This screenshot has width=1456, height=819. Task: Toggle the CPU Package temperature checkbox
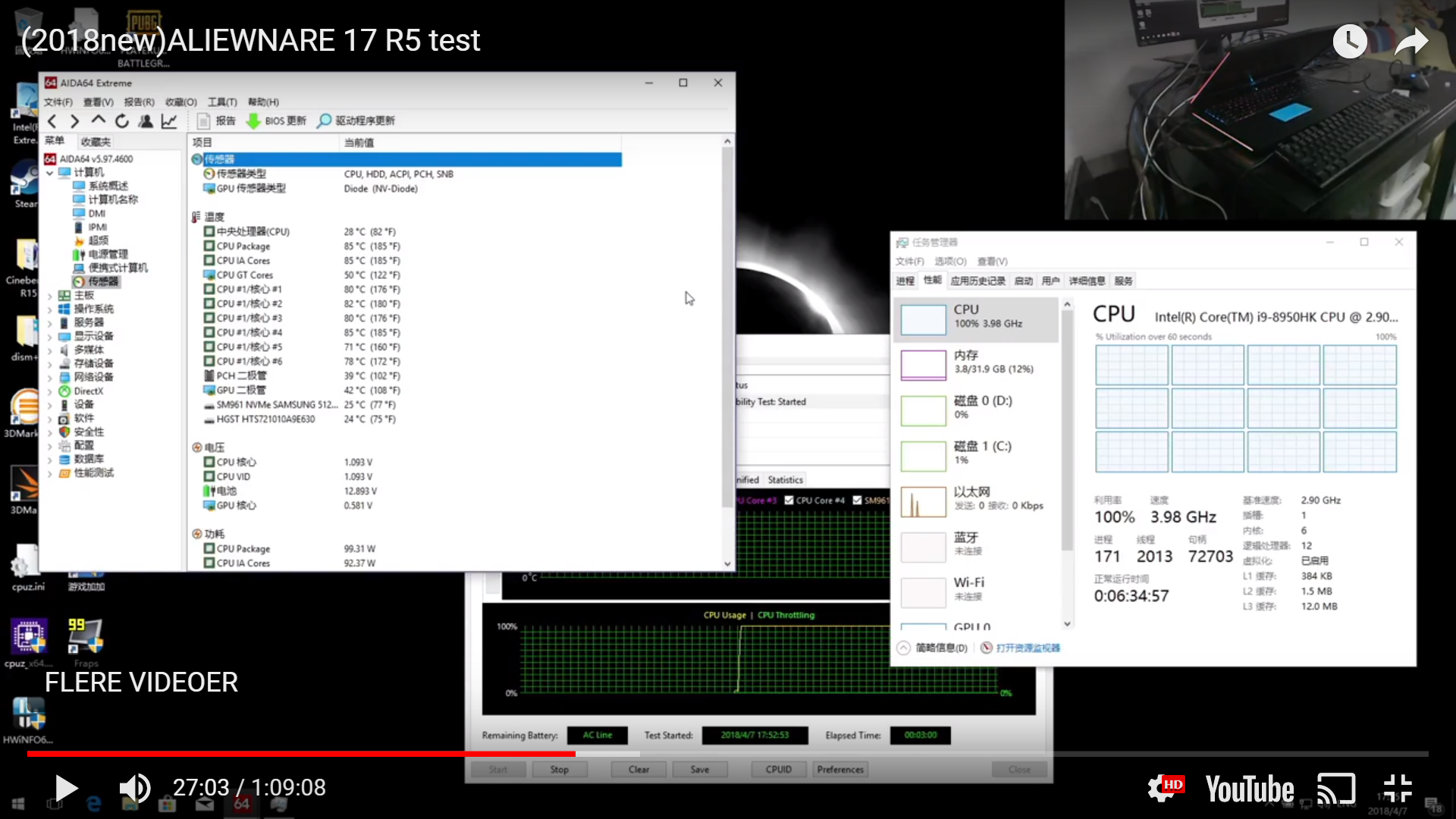(x=209, y=246)
